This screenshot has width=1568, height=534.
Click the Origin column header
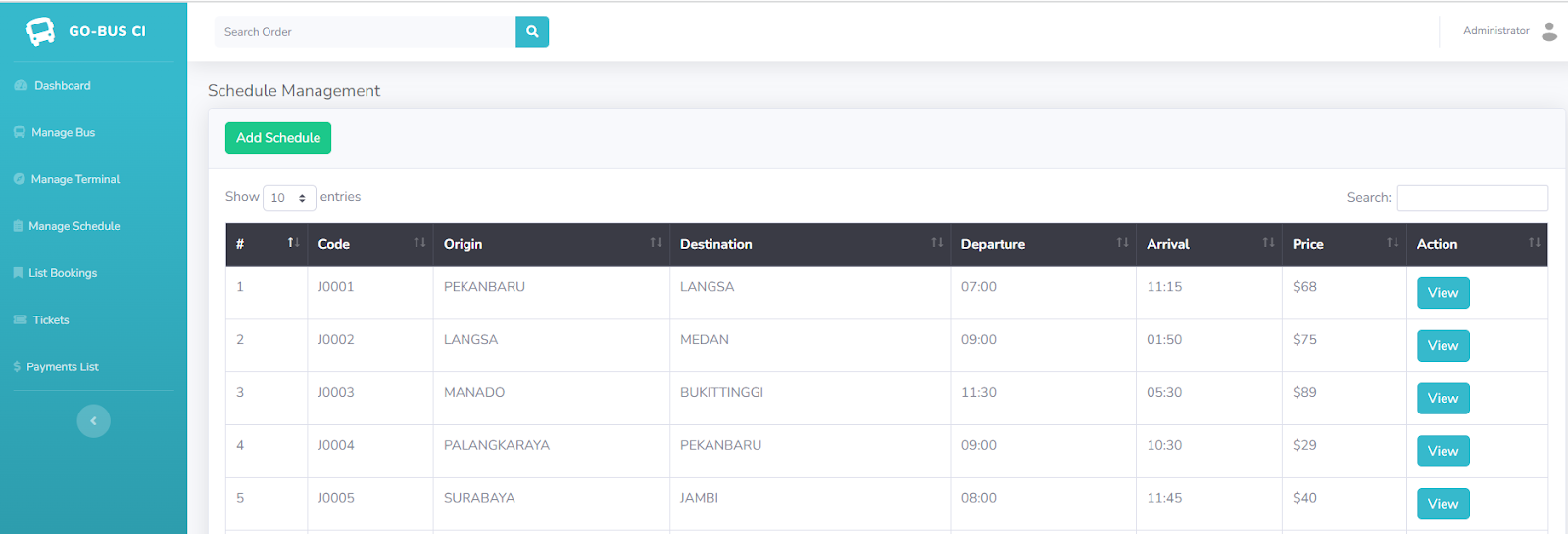pos(552,244)
